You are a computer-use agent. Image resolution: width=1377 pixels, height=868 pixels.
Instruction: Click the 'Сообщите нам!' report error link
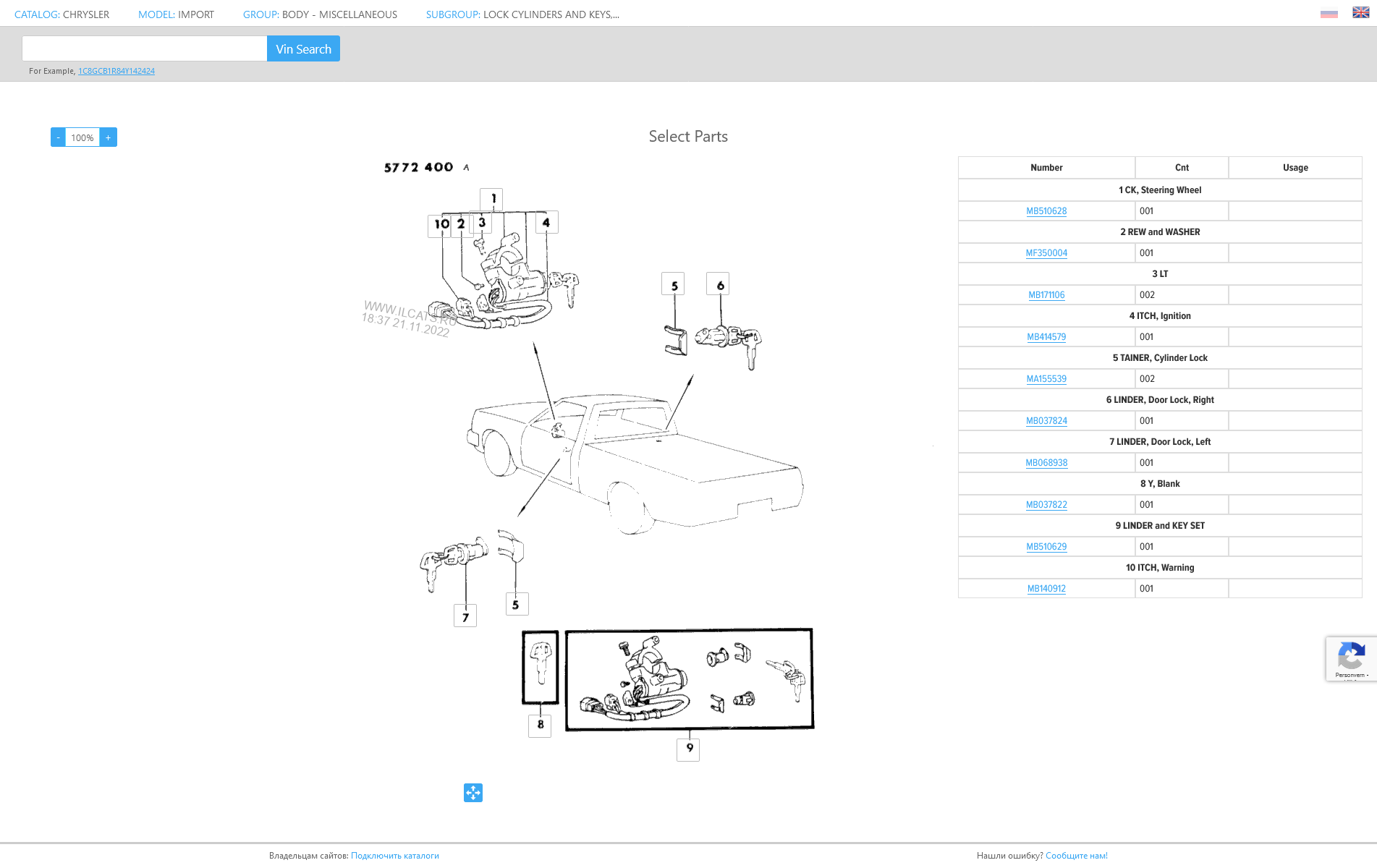tap(1076, 856)
